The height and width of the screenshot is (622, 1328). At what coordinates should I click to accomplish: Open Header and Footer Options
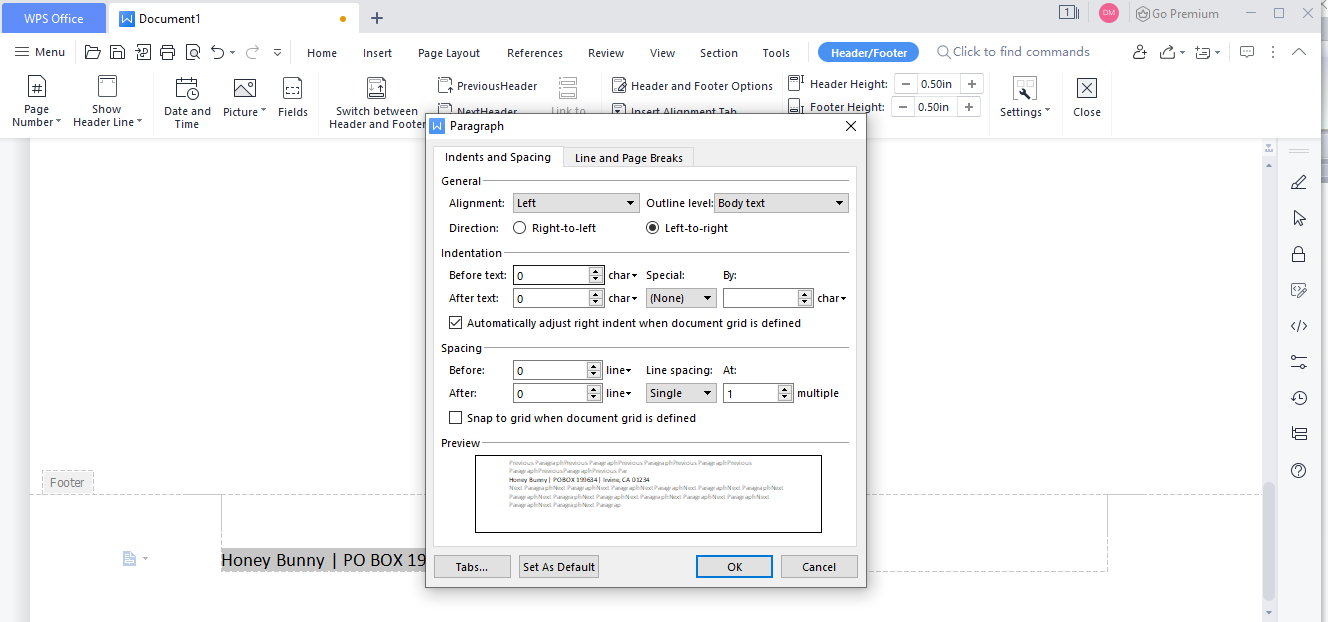pos(692,86)
